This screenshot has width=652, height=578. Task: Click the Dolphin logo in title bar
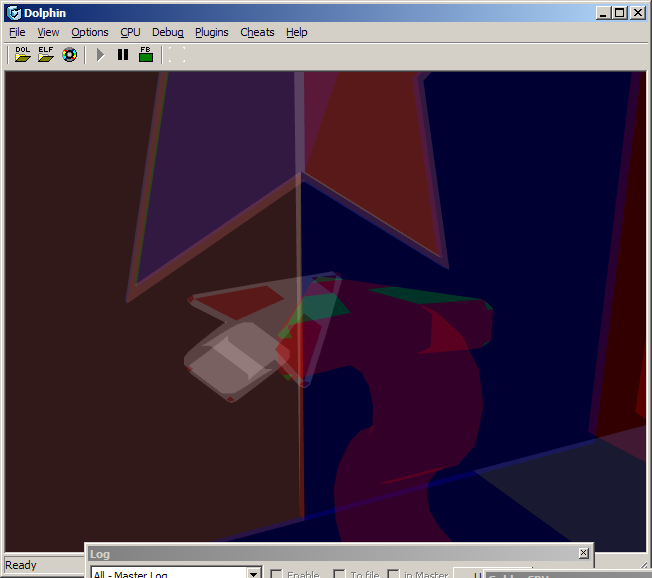[x=13, y=13]
